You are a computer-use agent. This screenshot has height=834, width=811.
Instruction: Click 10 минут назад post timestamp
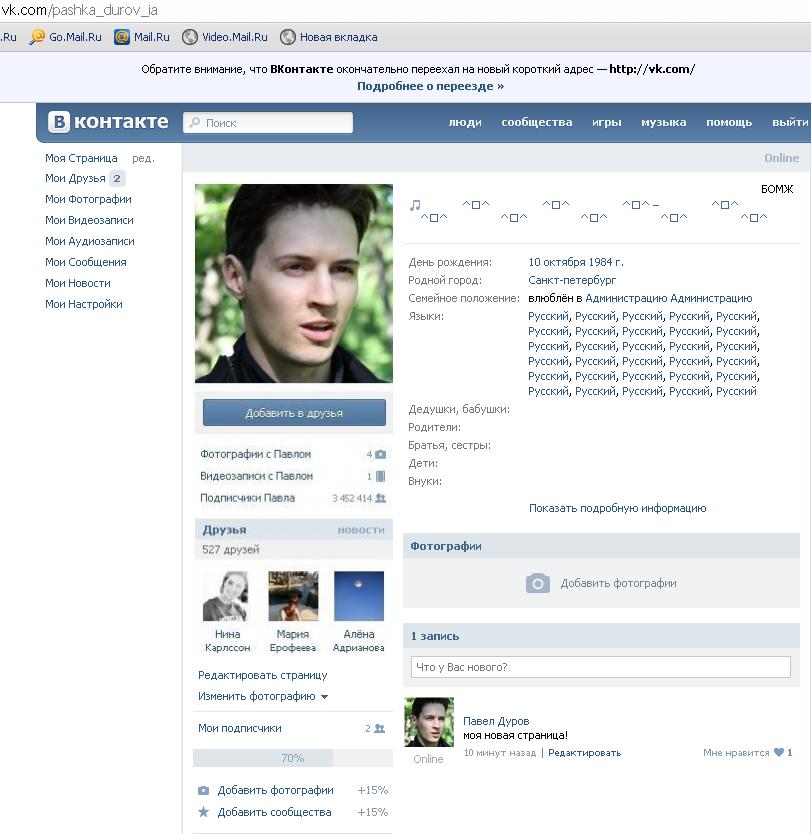click(x=500, y=753)
